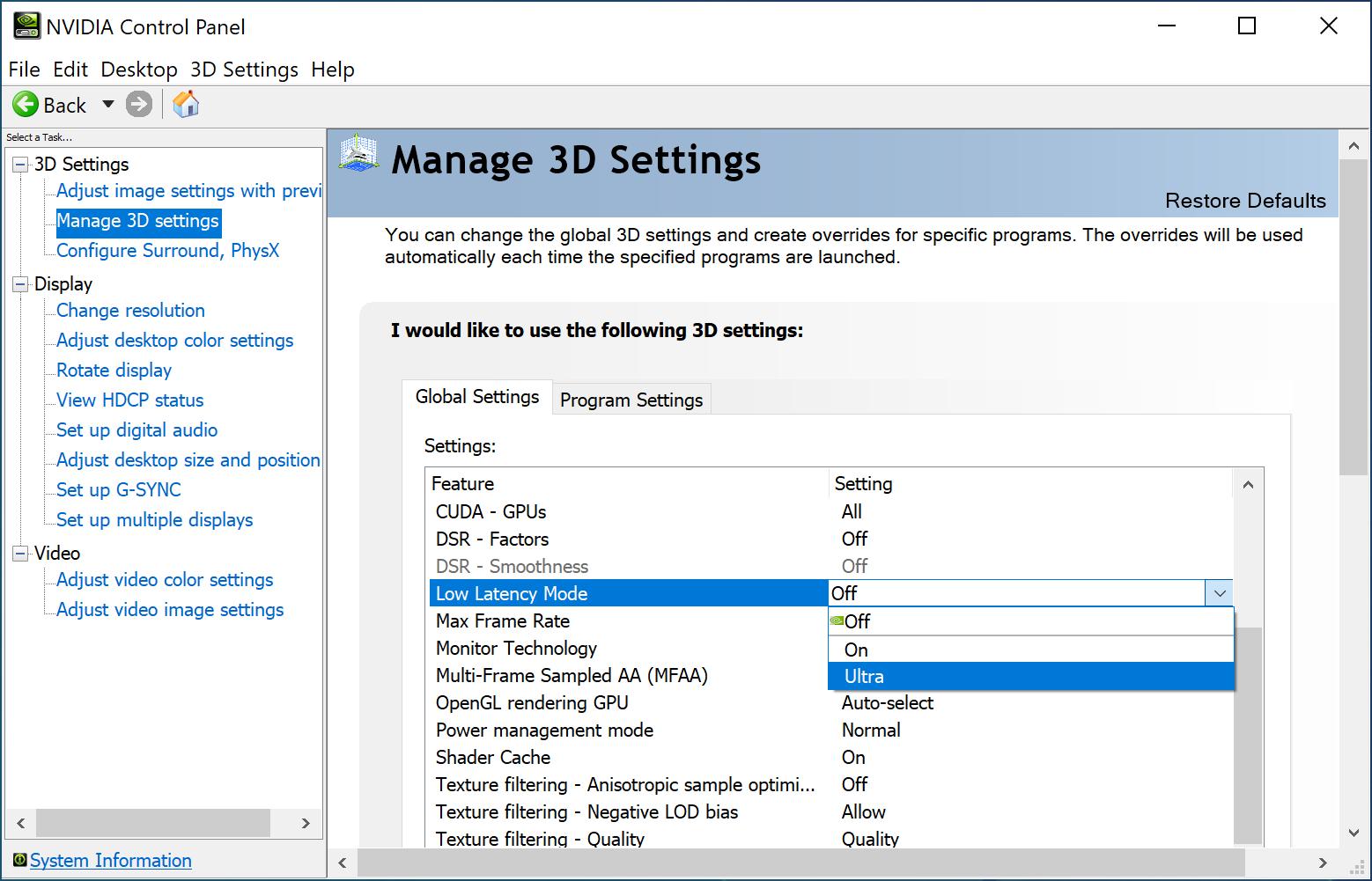Click the Forward arrow icon
The height and width of the screenshot is (881, 1372).
(x=138, y=105)
